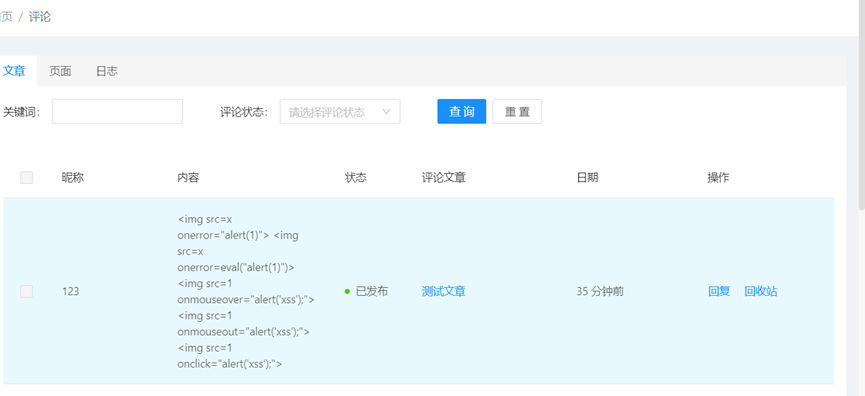Open the 页面 tab
The image size is (865, 396).
point(60,71)
